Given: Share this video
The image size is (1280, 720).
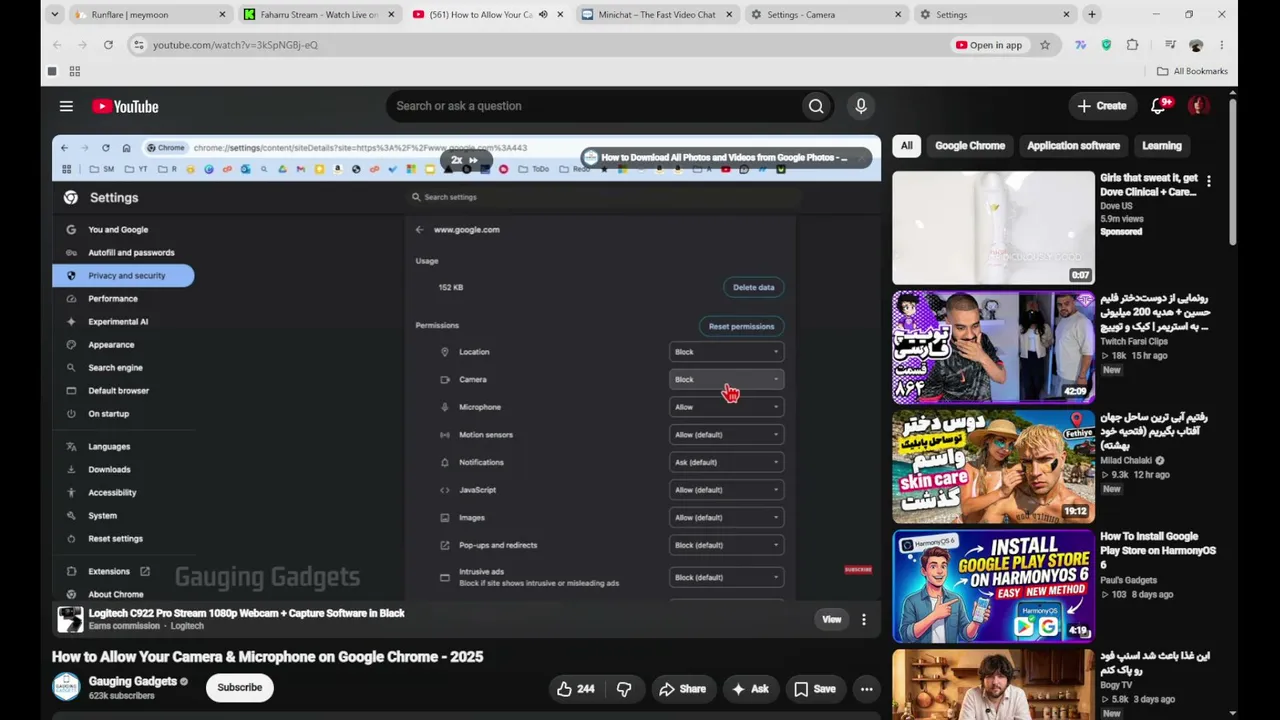Looking at the screenshot, I should pyautogui.click(x=682, y=689).
